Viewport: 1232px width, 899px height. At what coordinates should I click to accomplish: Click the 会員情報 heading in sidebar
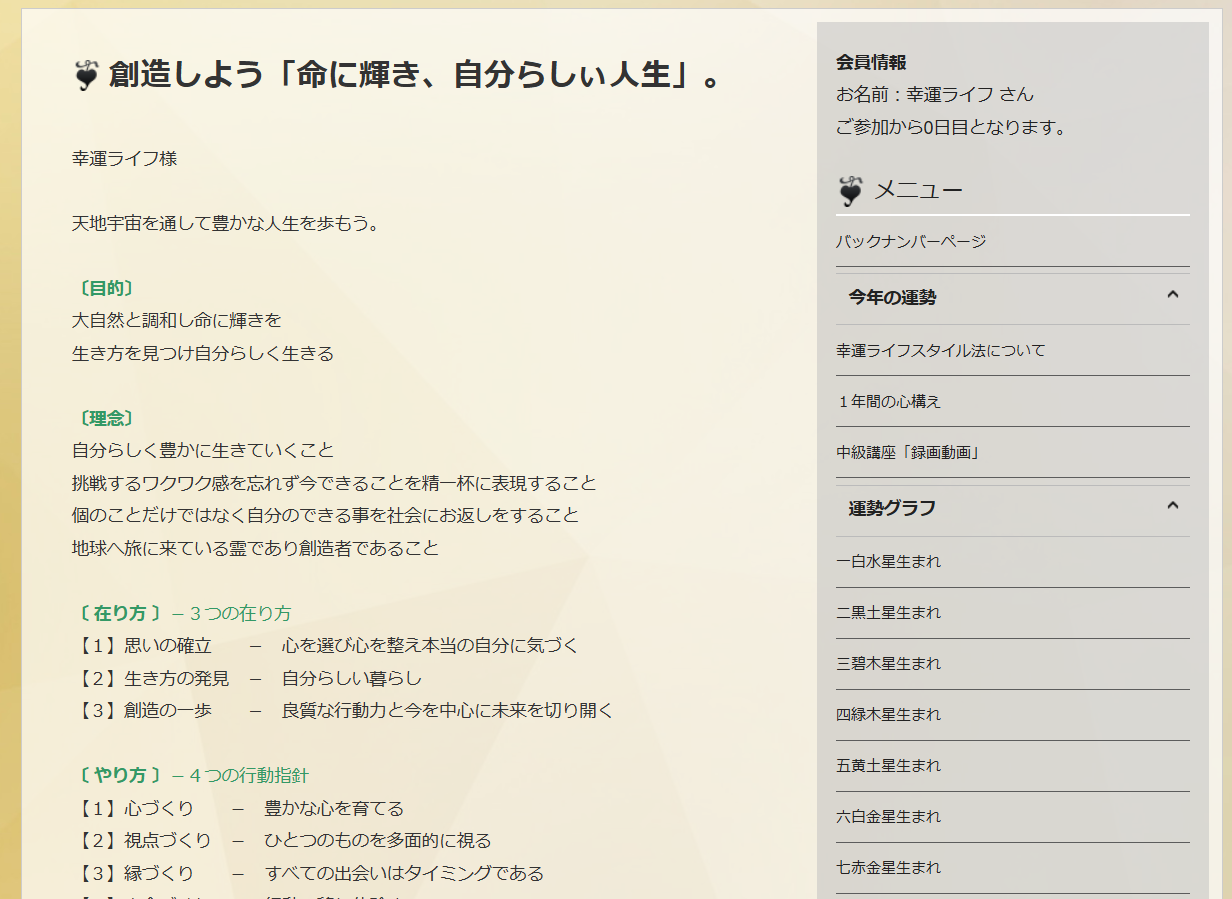pos(871,63)
